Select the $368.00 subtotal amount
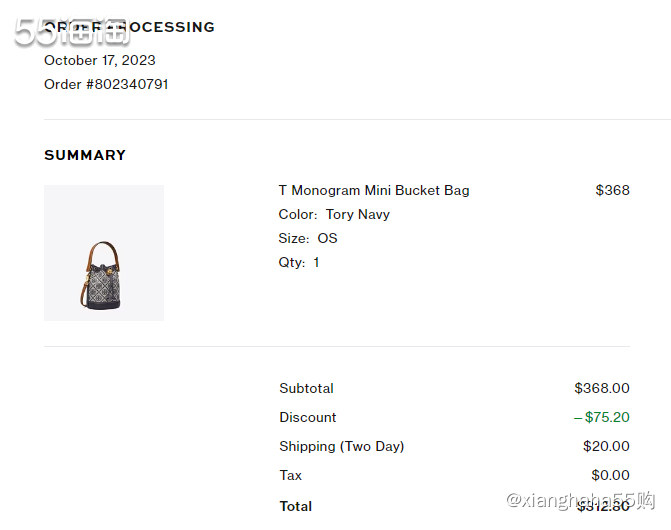 [x=601, y=388]
